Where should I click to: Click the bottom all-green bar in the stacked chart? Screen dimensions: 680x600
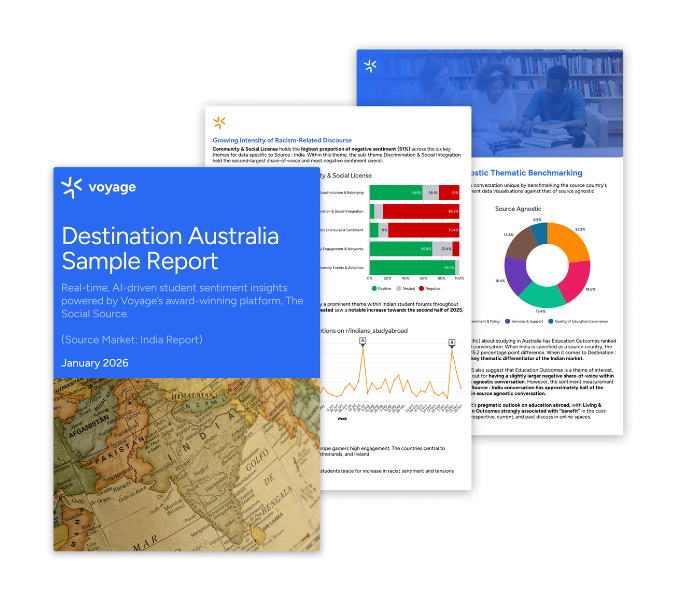[x=412, y=267]
